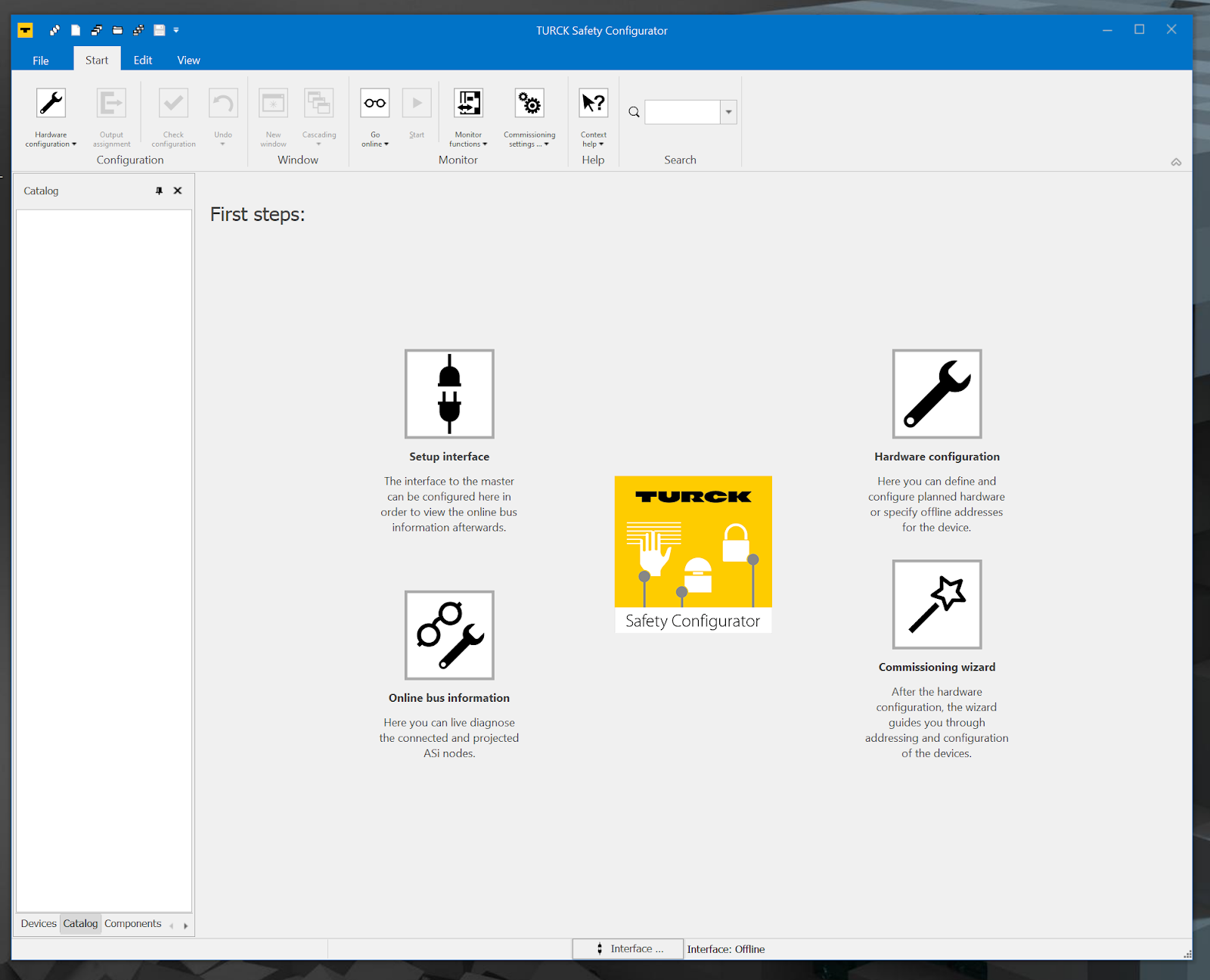The width and height of the screenshot is (1210, 980).
Task: Click the Commissioning wizard heading text
Action: (937, 667)
